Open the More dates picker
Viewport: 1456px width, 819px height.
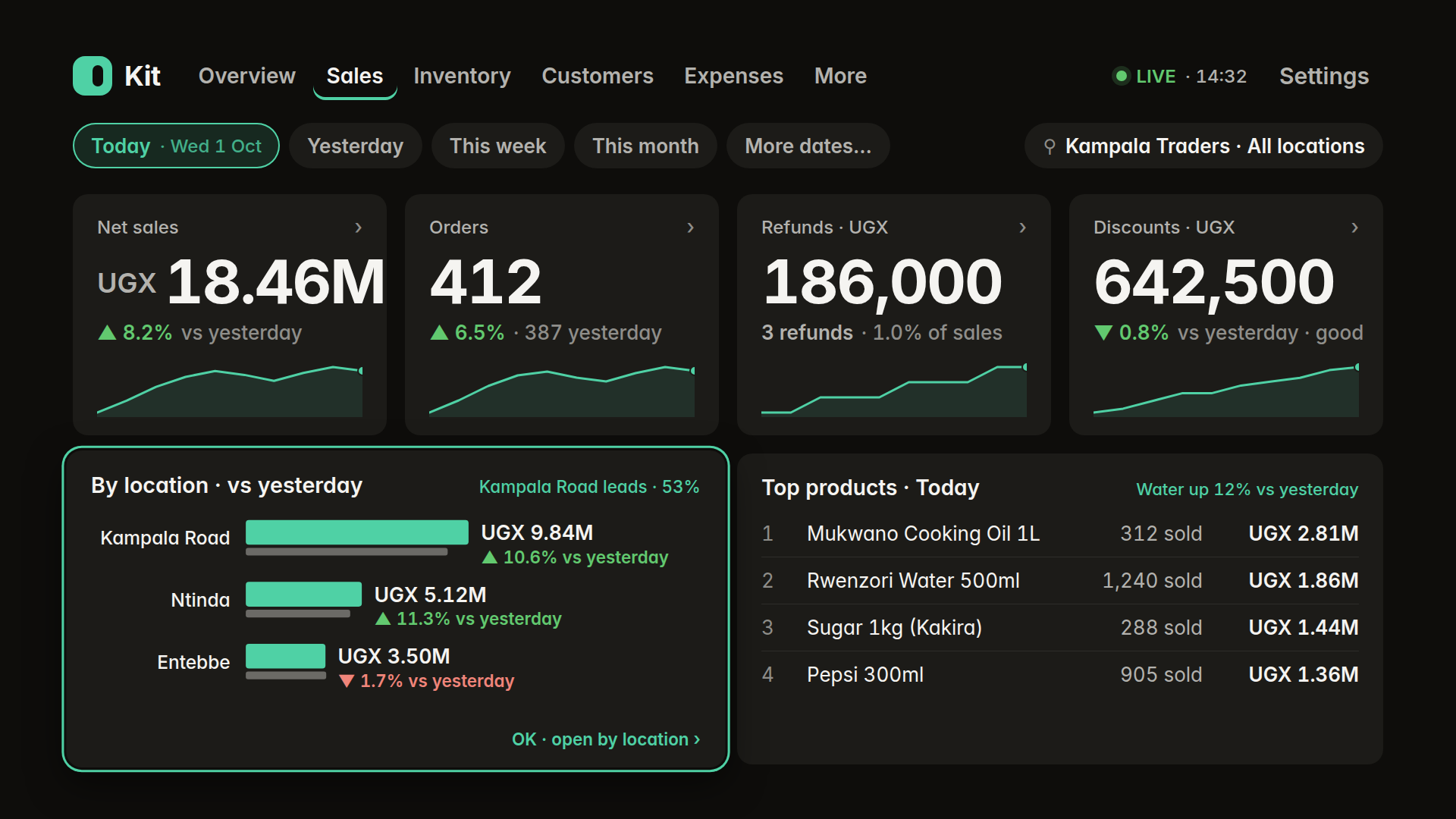(808, 146)
